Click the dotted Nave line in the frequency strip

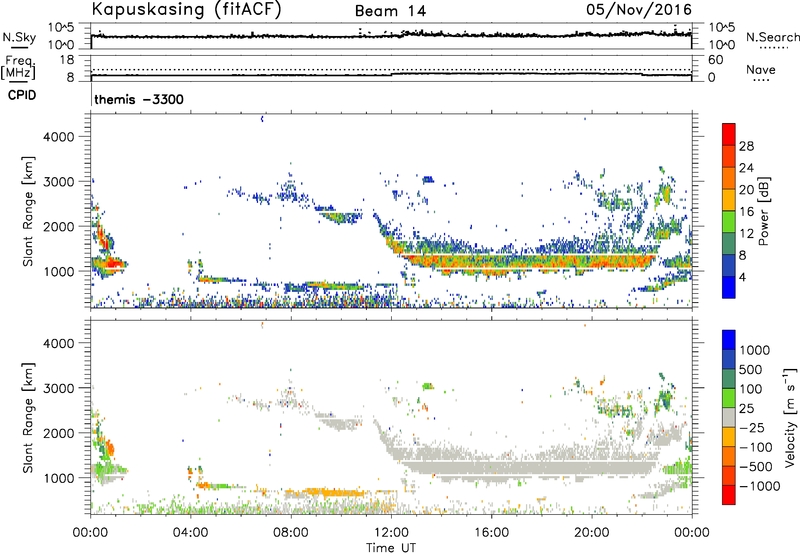tap(391, 70)
